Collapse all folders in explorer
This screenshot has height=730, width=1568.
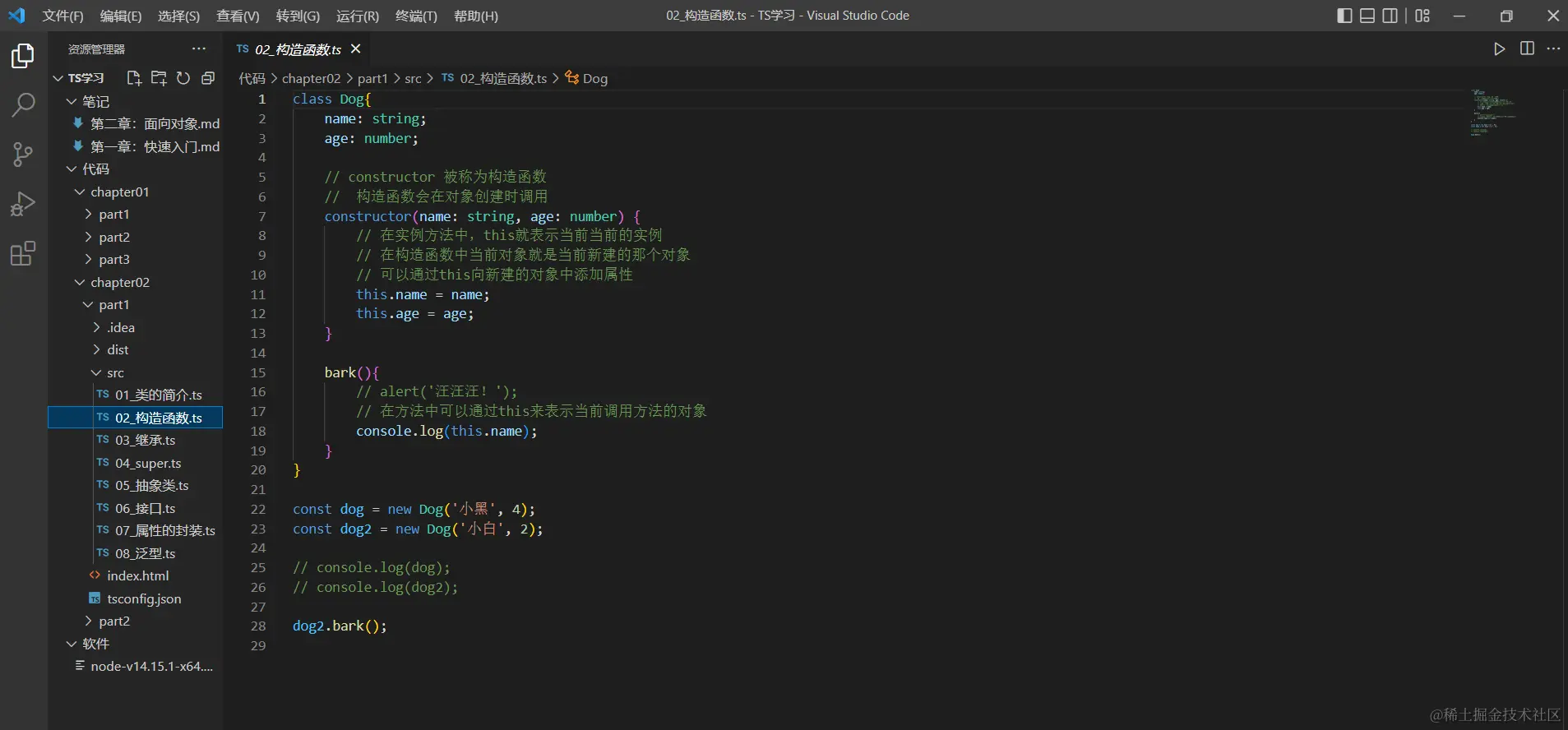(x=208, y=78)
